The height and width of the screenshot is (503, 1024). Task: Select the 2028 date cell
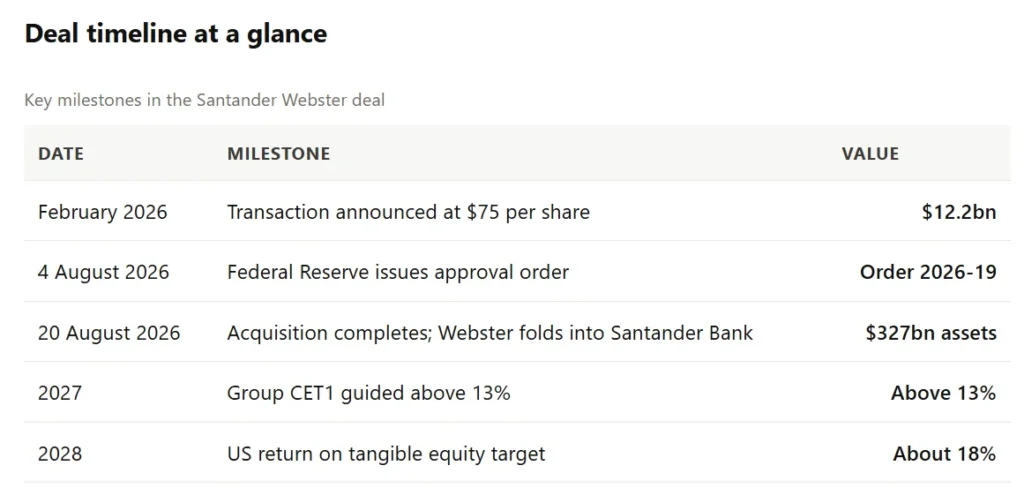(x=60, y=453)
